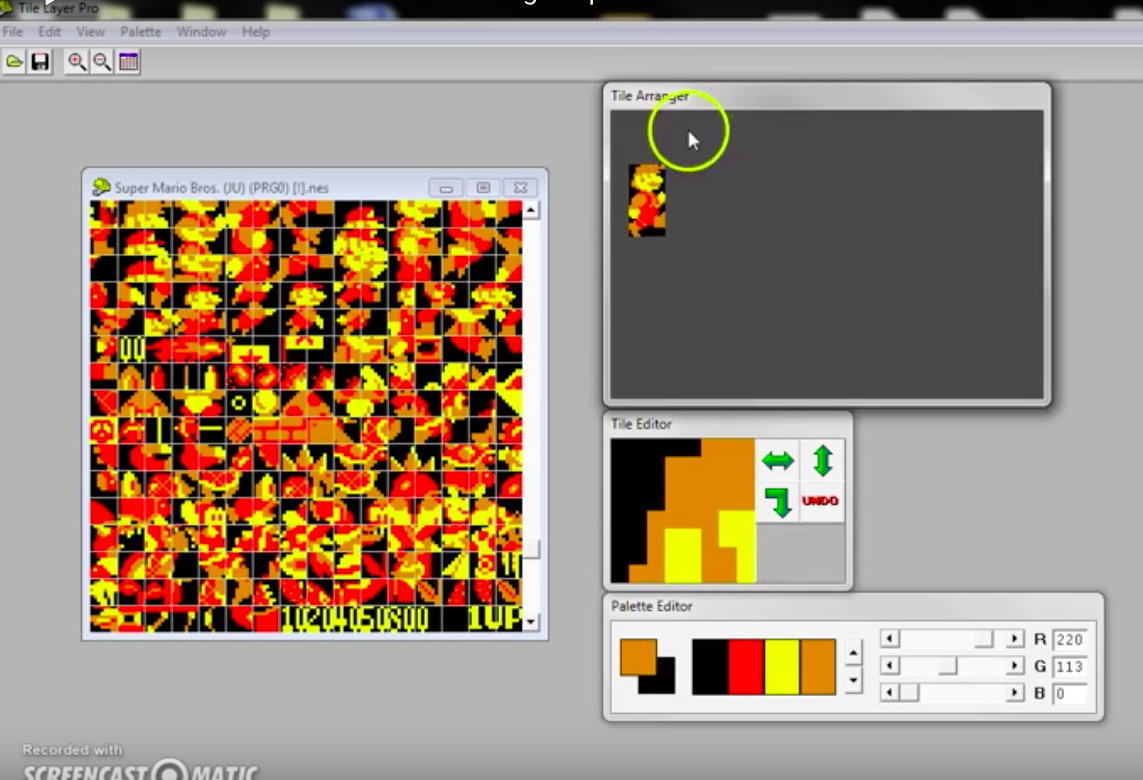Click ROM window scrollbar down arrow
The width and height of the screenshot is (1143, 780).
point(531,622)
